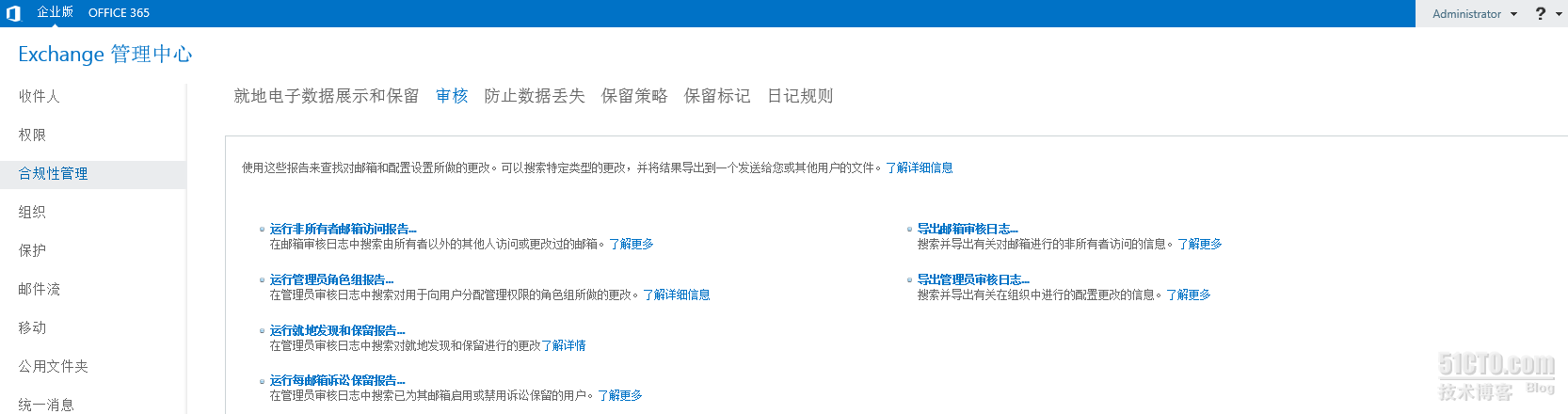Open 导出邮箱审核日志 link
This screenshot has height=414, width=1568.
[968, 229]
